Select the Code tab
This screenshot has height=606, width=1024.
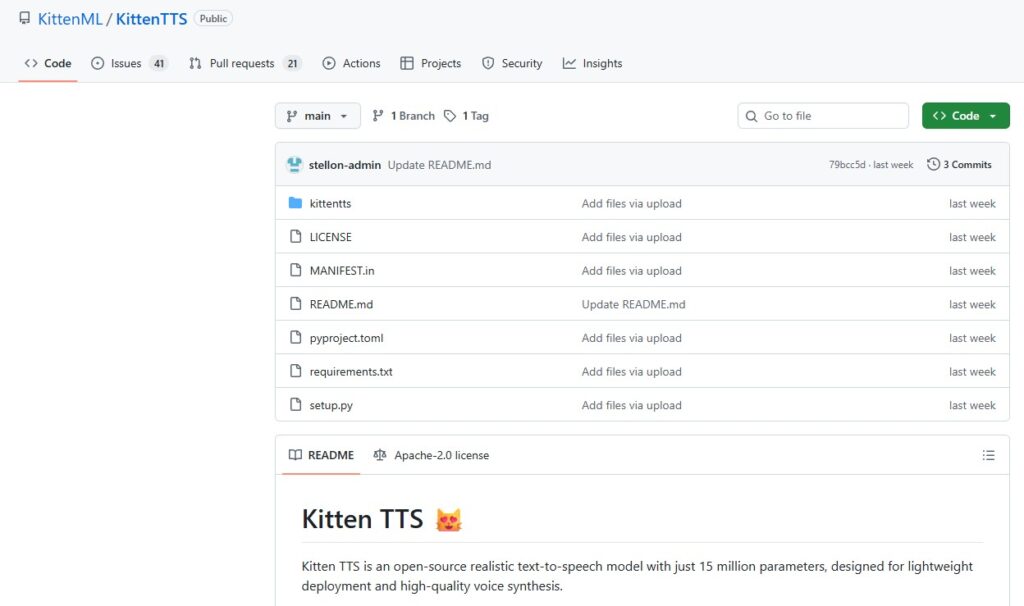coord(48,63)
